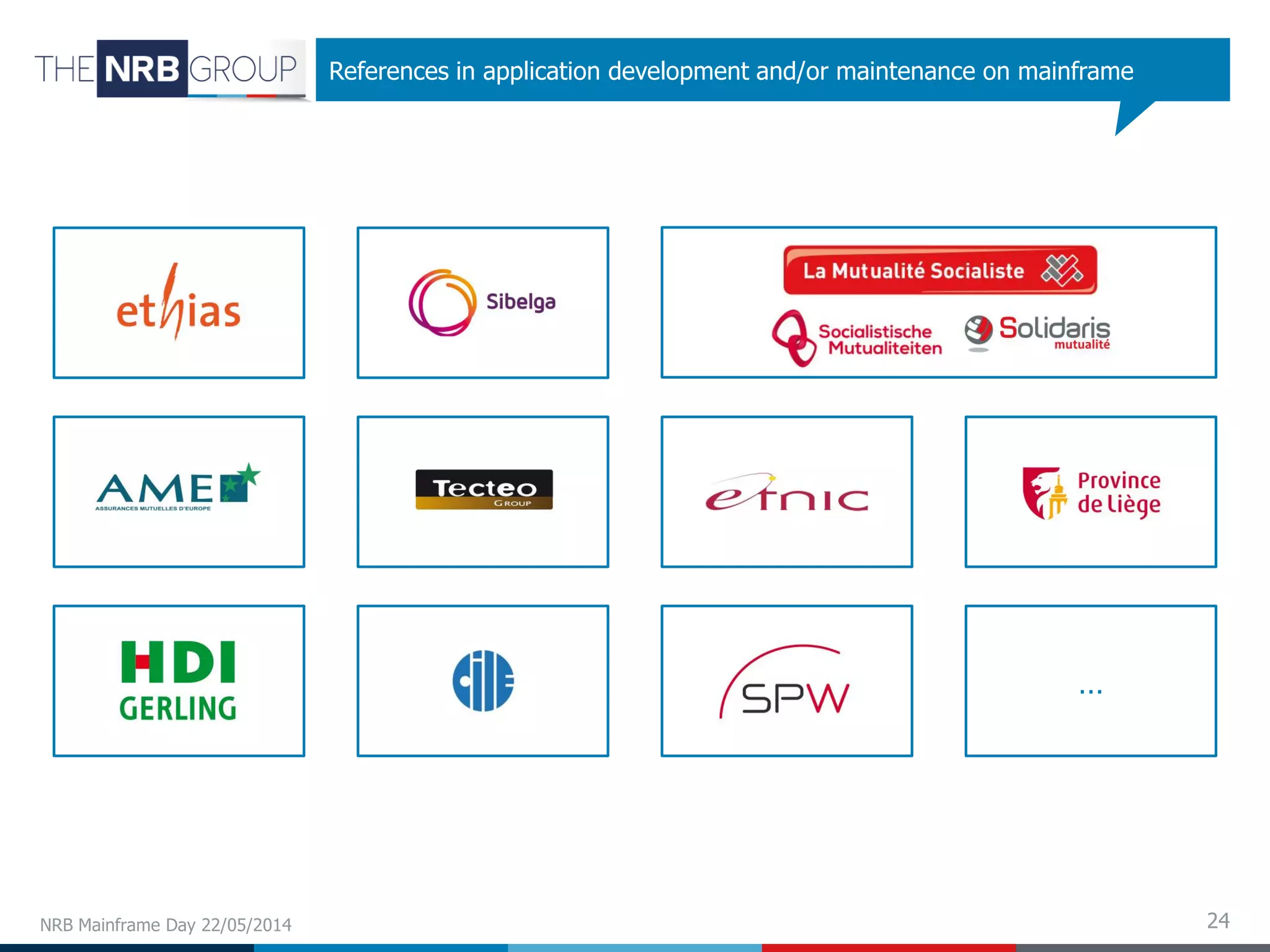1270x952 pixels.
Task: Select the Tecteo Group logo
Action: click(x=484, y=490)
